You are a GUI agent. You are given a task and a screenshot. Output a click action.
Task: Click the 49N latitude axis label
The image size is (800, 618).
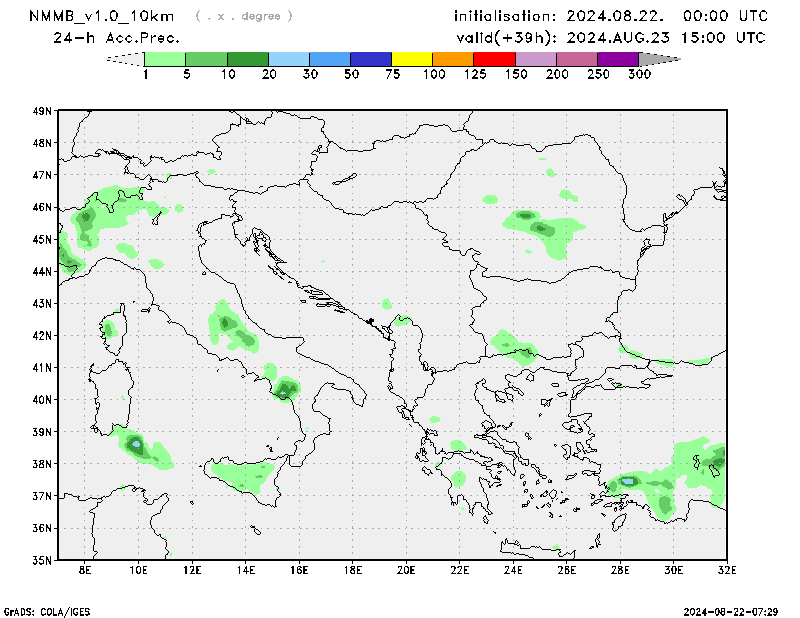tap(42, 111)
